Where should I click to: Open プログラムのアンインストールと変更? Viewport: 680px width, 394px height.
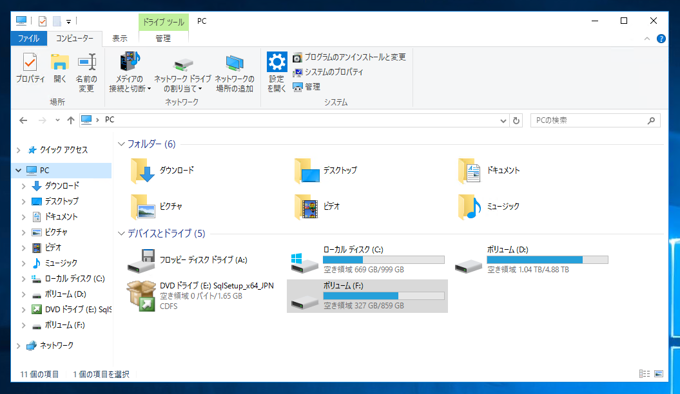(349, 57)
